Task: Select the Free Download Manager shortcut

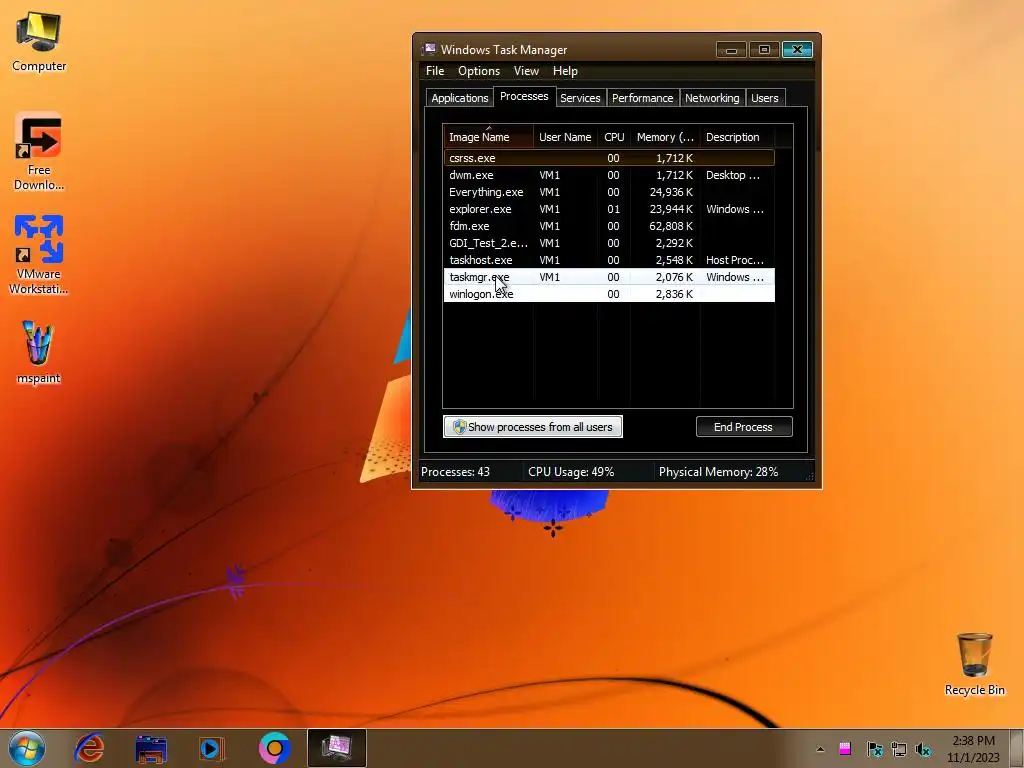Action: pyautogui.click(x=39, y=152)
